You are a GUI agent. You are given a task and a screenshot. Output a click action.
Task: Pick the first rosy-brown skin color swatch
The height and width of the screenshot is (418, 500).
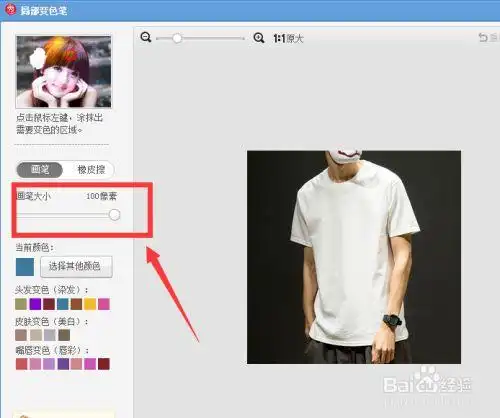point(21,335)
